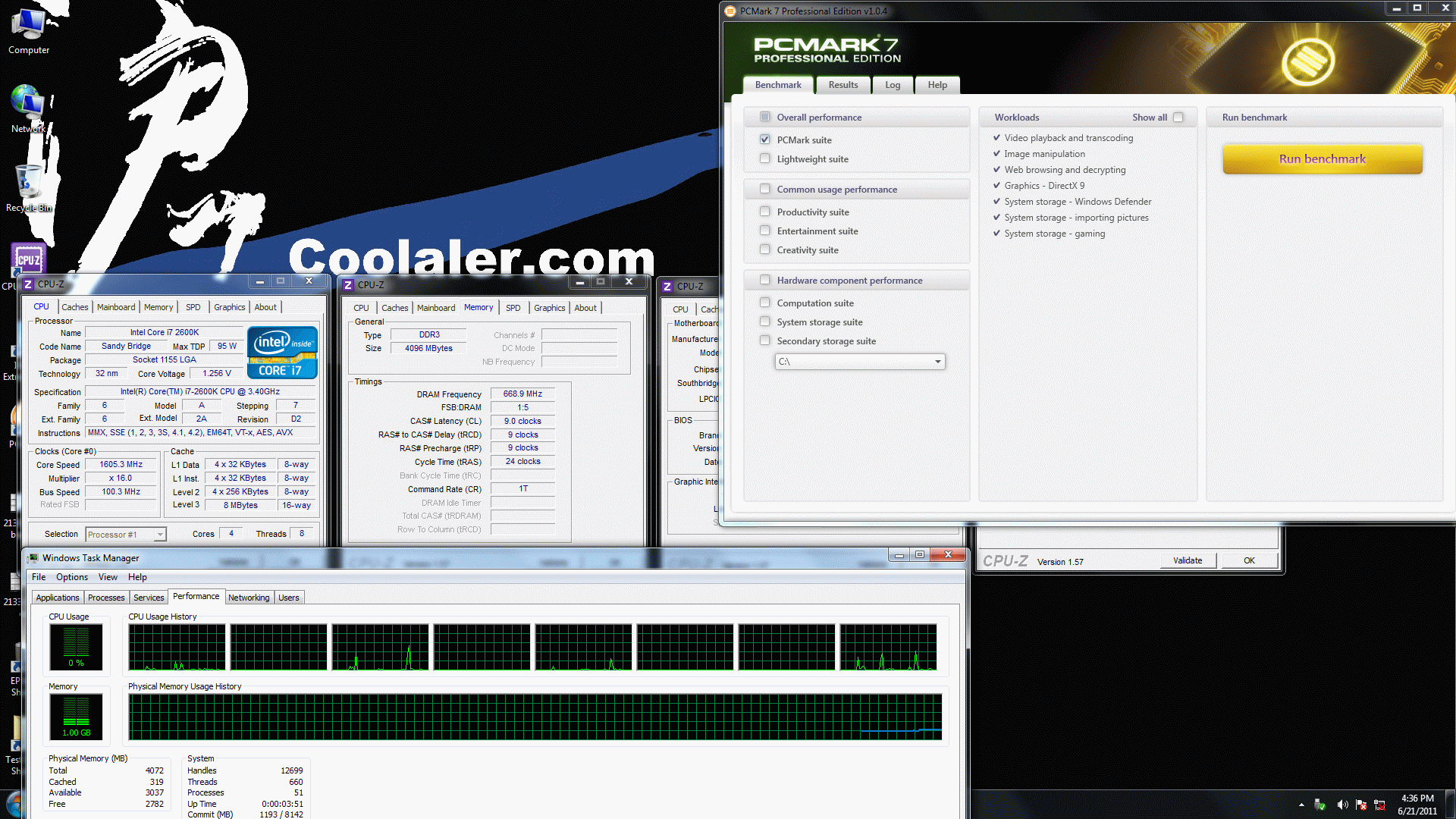Click the CPU-Z Validate button
This screenshot has width=1456, height=819.
[1188, 560]
